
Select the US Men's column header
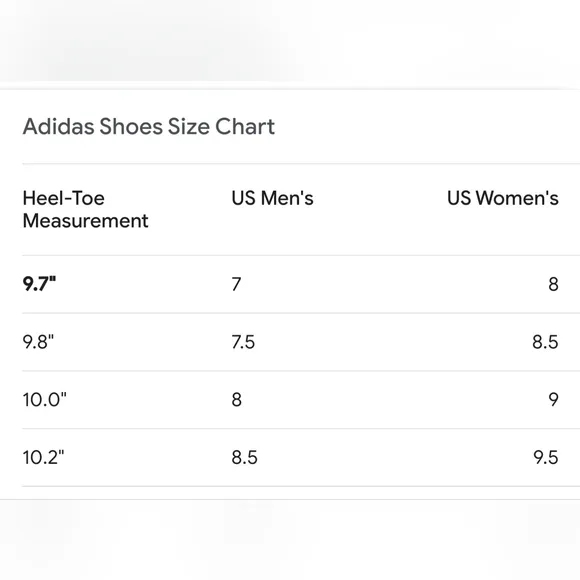(272, 198)
